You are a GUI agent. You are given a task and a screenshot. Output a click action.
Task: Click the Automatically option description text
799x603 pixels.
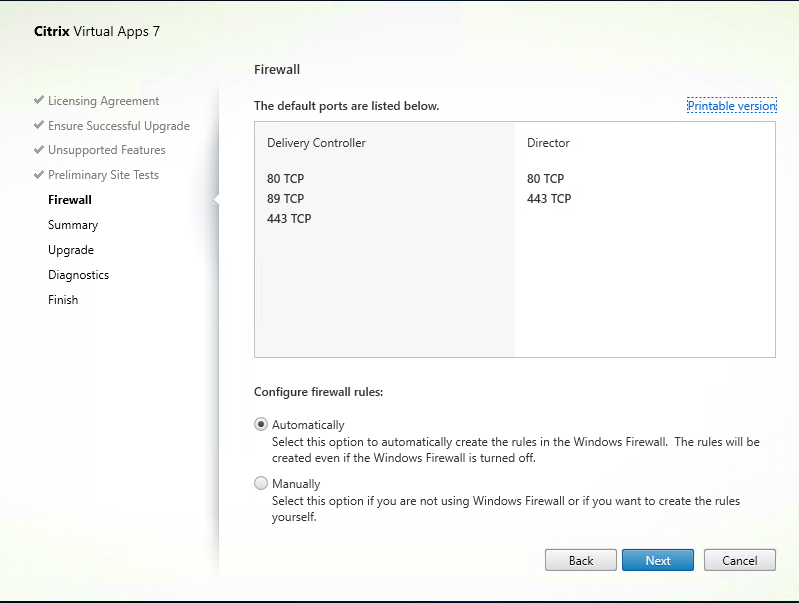[516, 450]
